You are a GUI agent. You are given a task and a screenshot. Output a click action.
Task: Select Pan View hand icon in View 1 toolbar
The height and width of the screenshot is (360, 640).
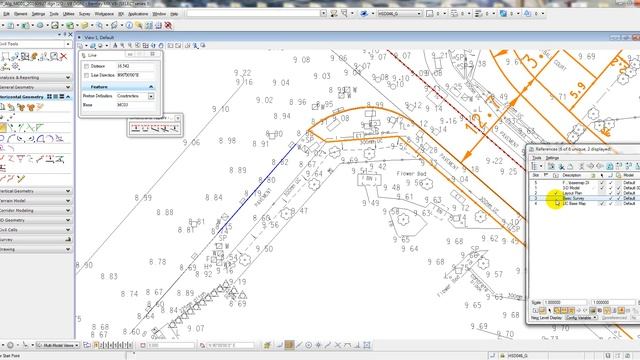coord(161,46)
